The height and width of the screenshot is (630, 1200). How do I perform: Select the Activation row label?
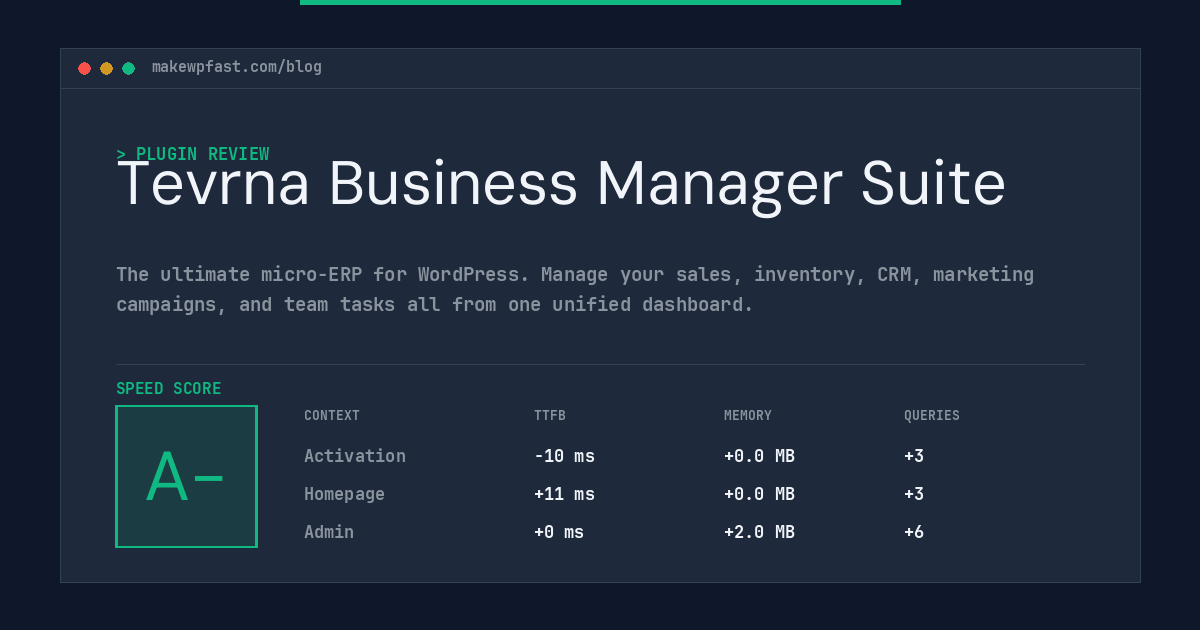coord(355,456)
